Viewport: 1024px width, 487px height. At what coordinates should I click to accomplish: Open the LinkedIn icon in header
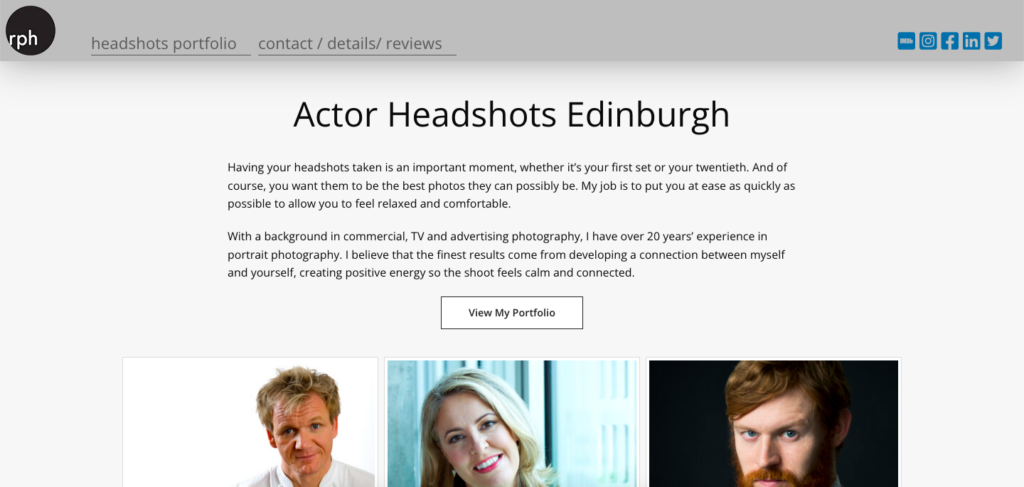point(971,41)
